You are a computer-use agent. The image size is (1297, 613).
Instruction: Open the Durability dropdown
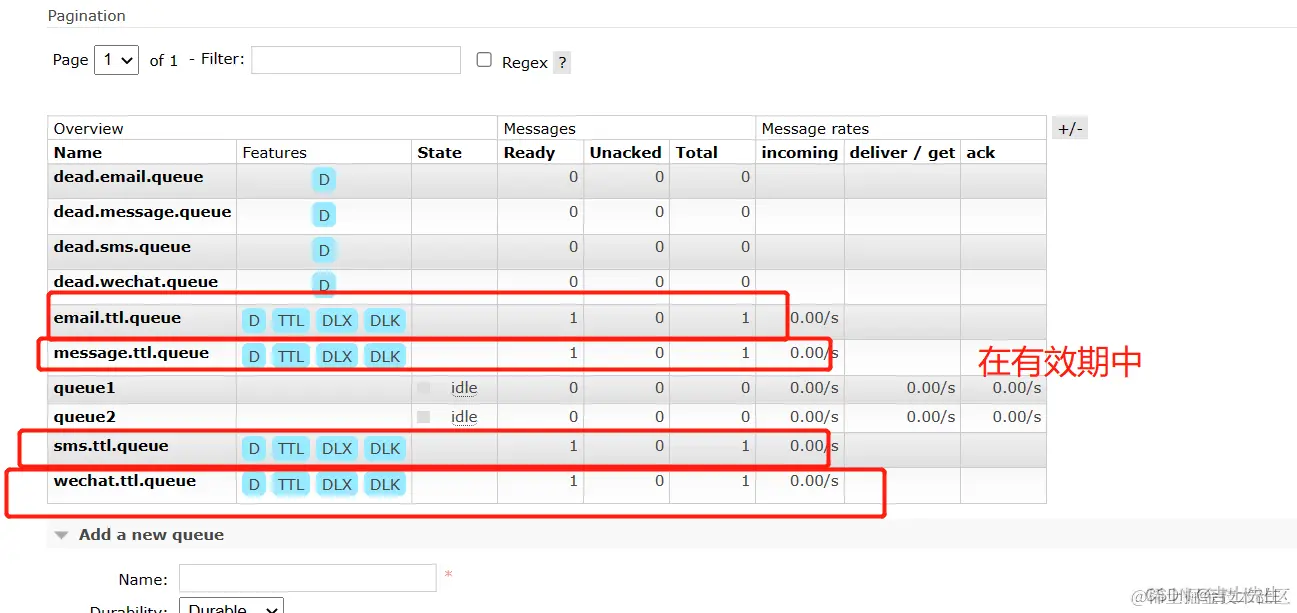tap(231, 608)
